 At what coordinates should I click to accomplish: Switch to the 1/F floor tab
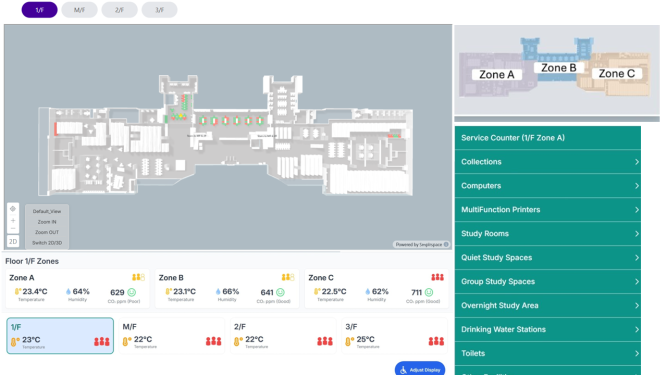(40, 10)
